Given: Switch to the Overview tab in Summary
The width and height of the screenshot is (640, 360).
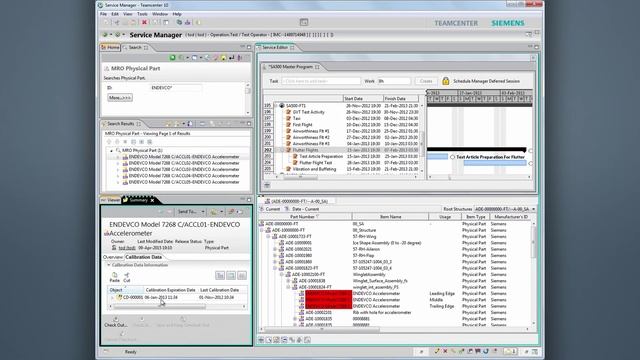Looking at the screenshot, I should coord(113,257).
